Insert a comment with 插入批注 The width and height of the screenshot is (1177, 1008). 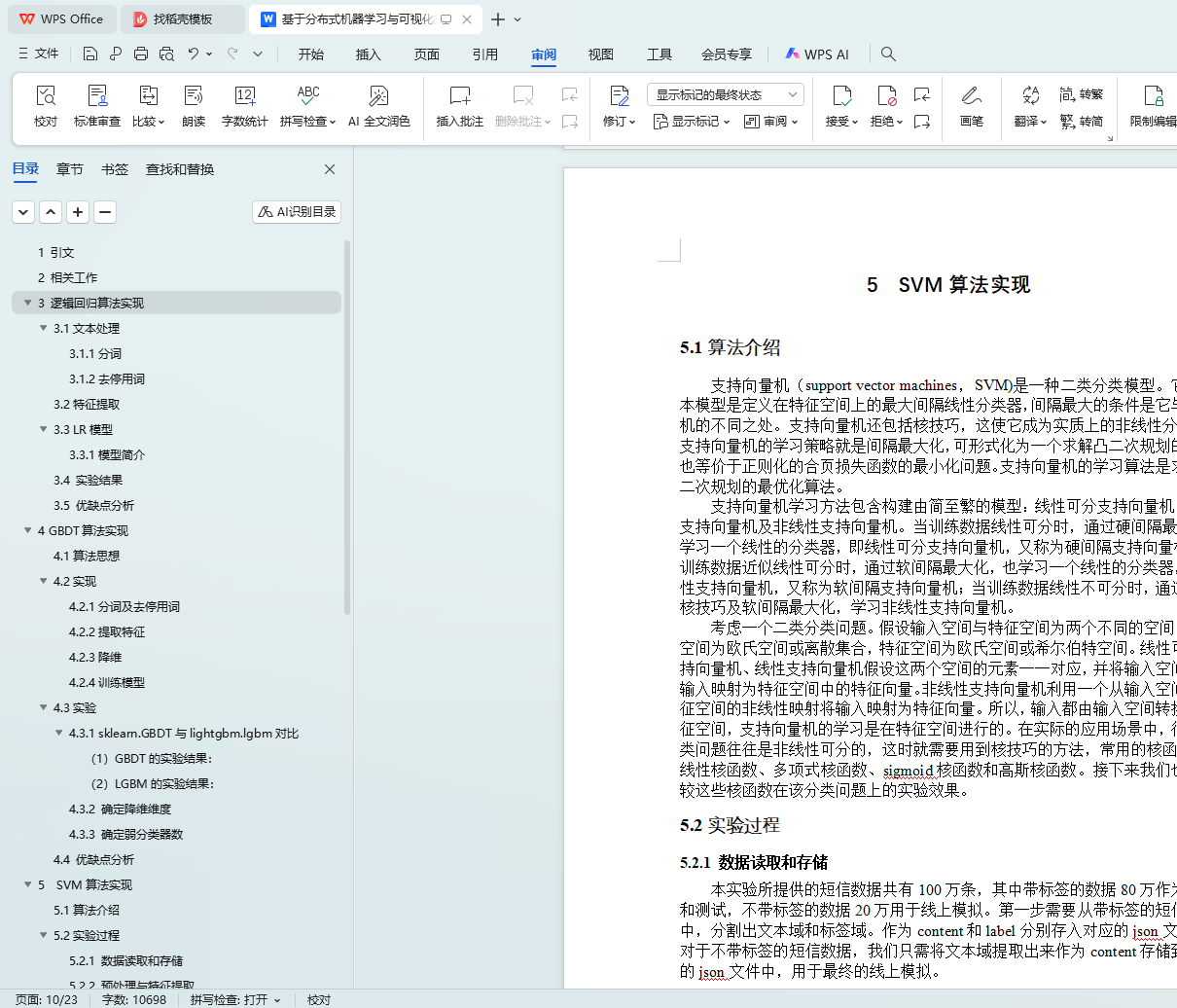(460, 105)
